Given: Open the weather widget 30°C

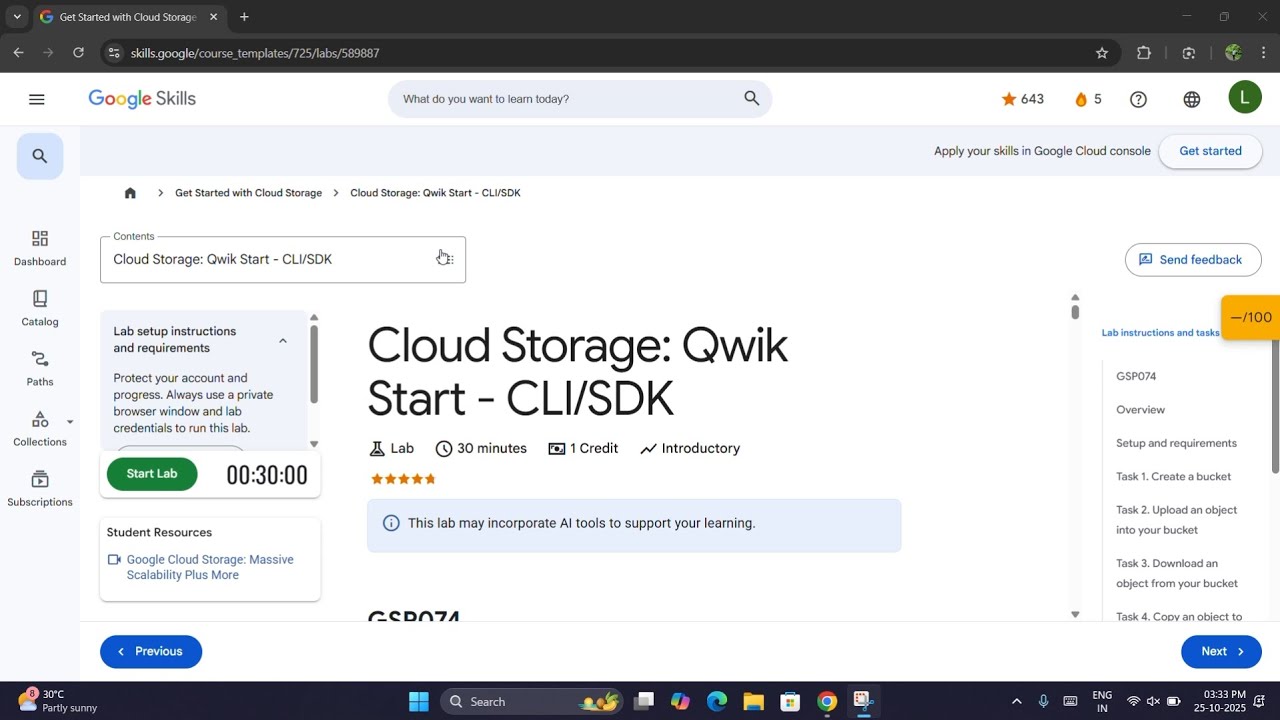Looking at the screenshot, I should (x=57, y=701).
